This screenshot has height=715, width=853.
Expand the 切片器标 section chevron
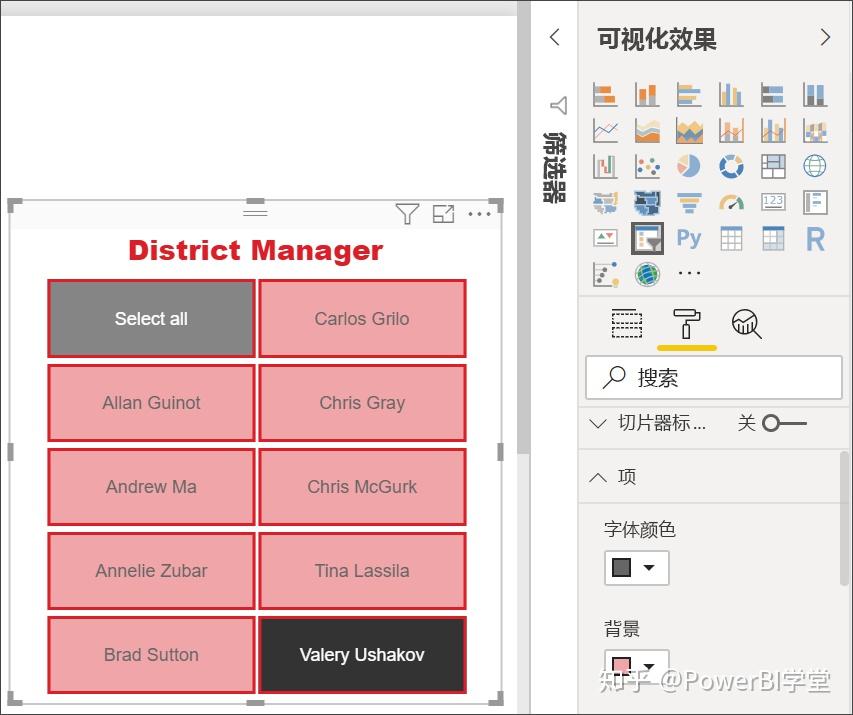(x=598, y=423)
